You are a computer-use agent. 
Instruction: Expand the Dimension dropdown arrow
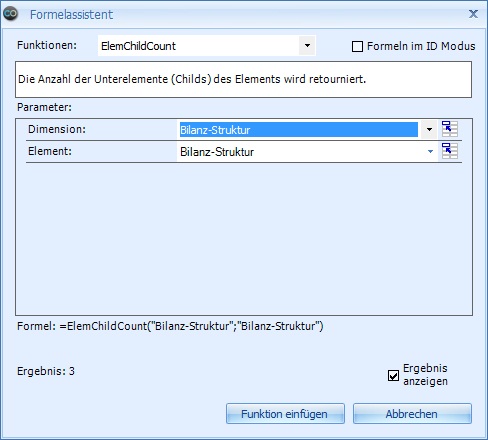pos(429,129)
